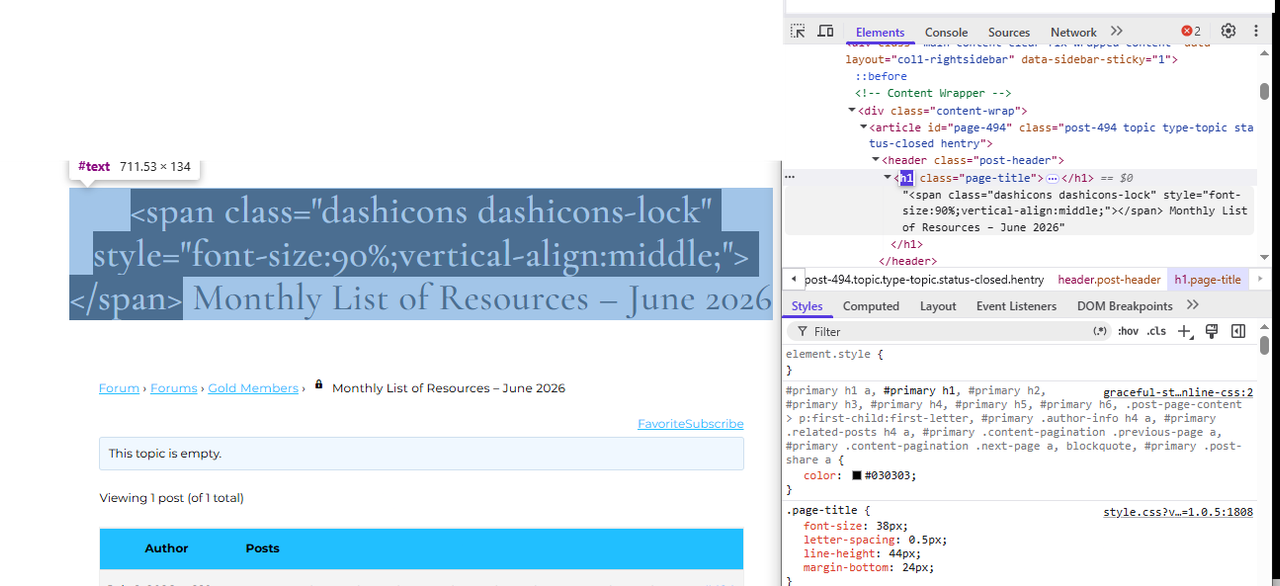Expand the collapsed ellipsis inside h1 tag
1280x586 pixels.
(x=1052, y=178)
